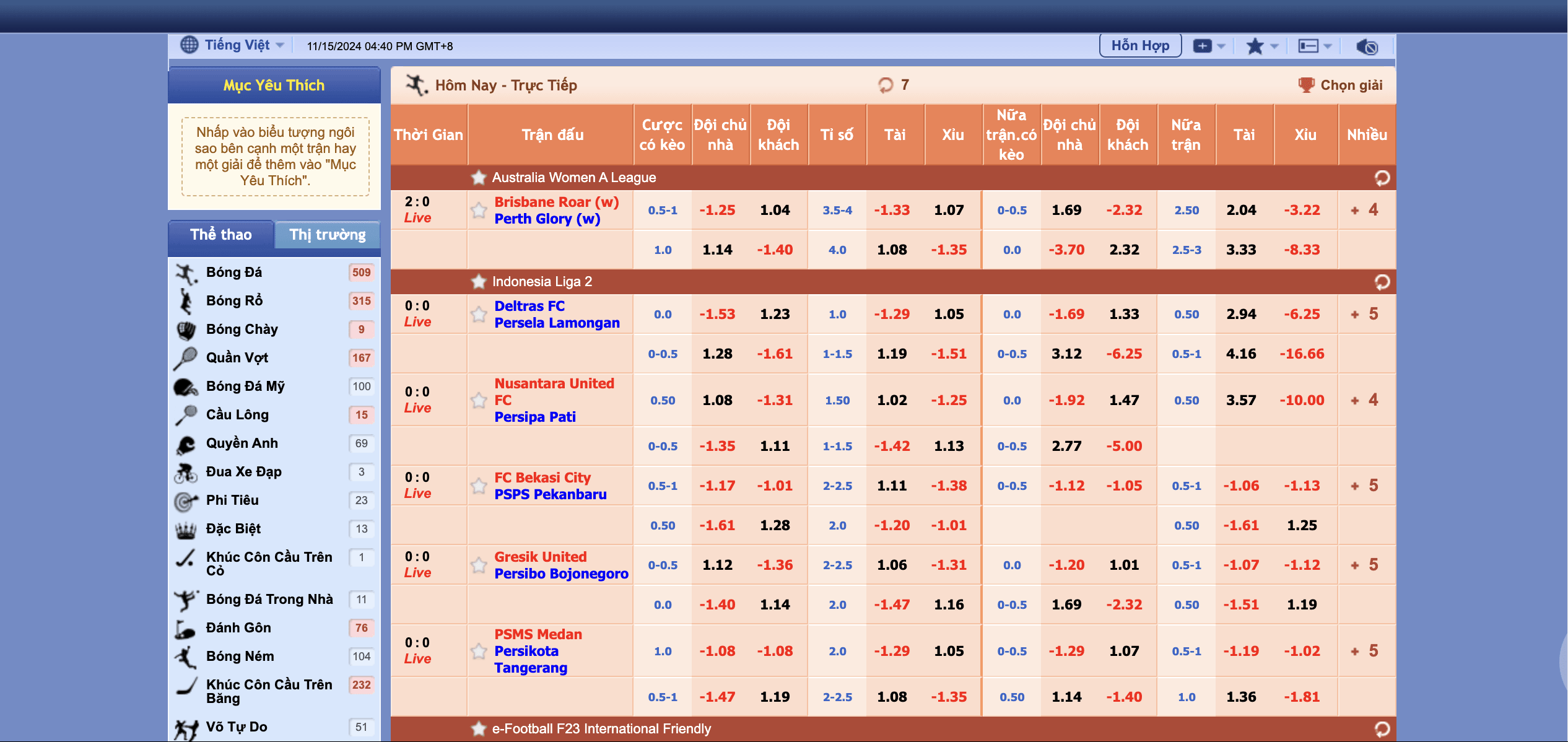This screenshot has height=742, width=1568.
Task: Click the Bóng Đá Mỹ helmet icon
Action: tap(186, 387)
